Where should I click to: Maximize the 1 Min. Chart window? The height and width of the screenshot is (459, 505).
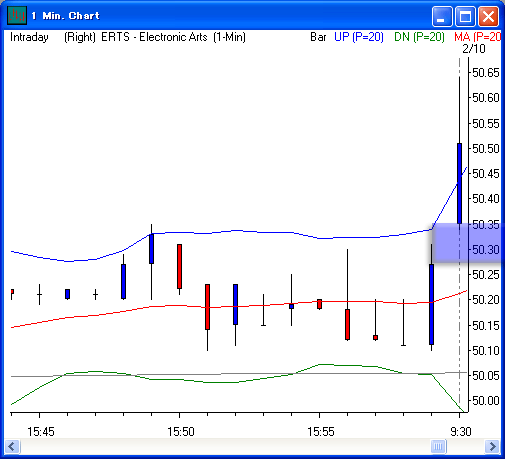(x=465, y=16)
